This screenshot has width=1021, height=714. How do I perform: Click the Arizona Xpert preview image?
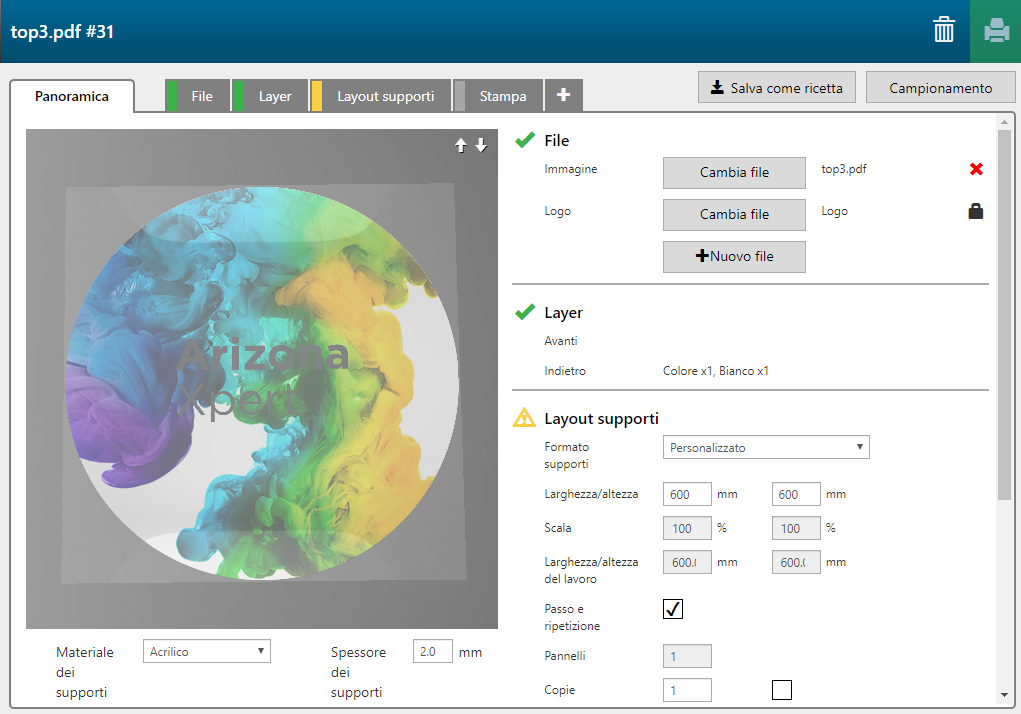[262, 379]
